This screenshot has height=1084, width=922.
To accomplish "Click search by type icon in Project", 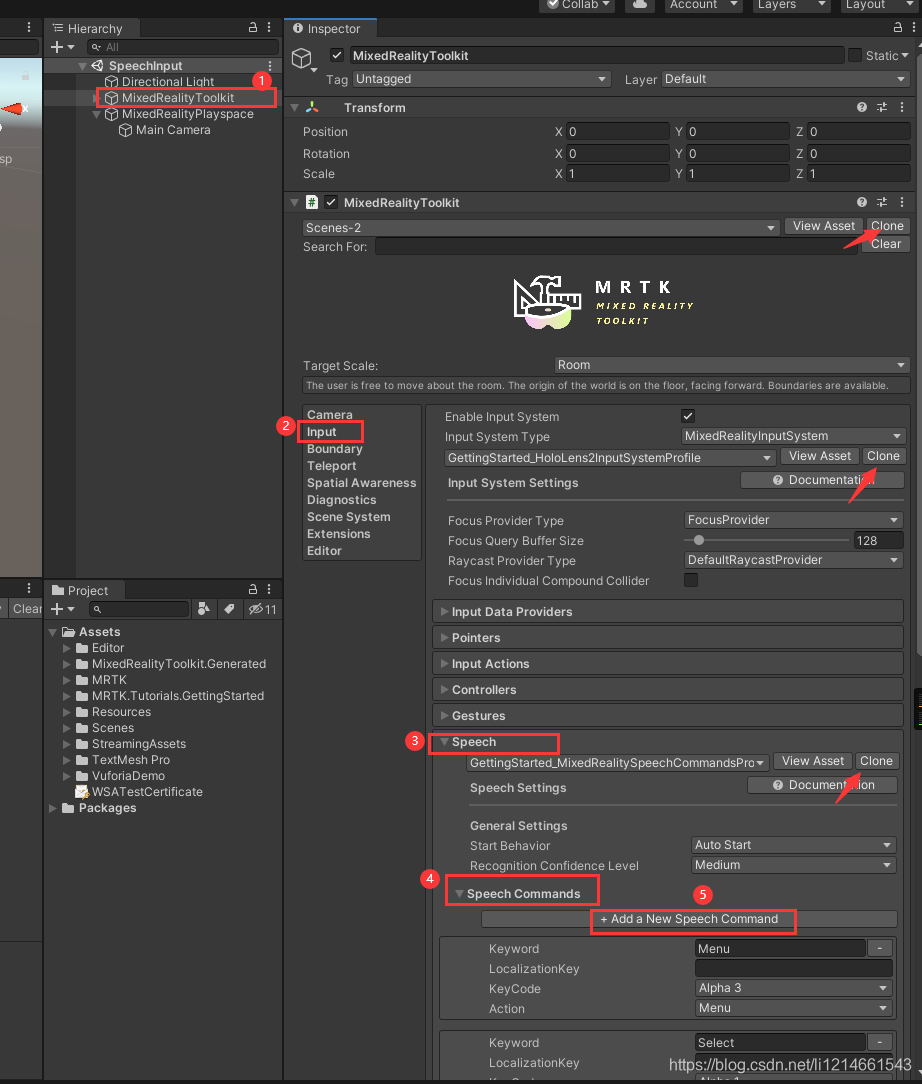I will tap(203, 608).
